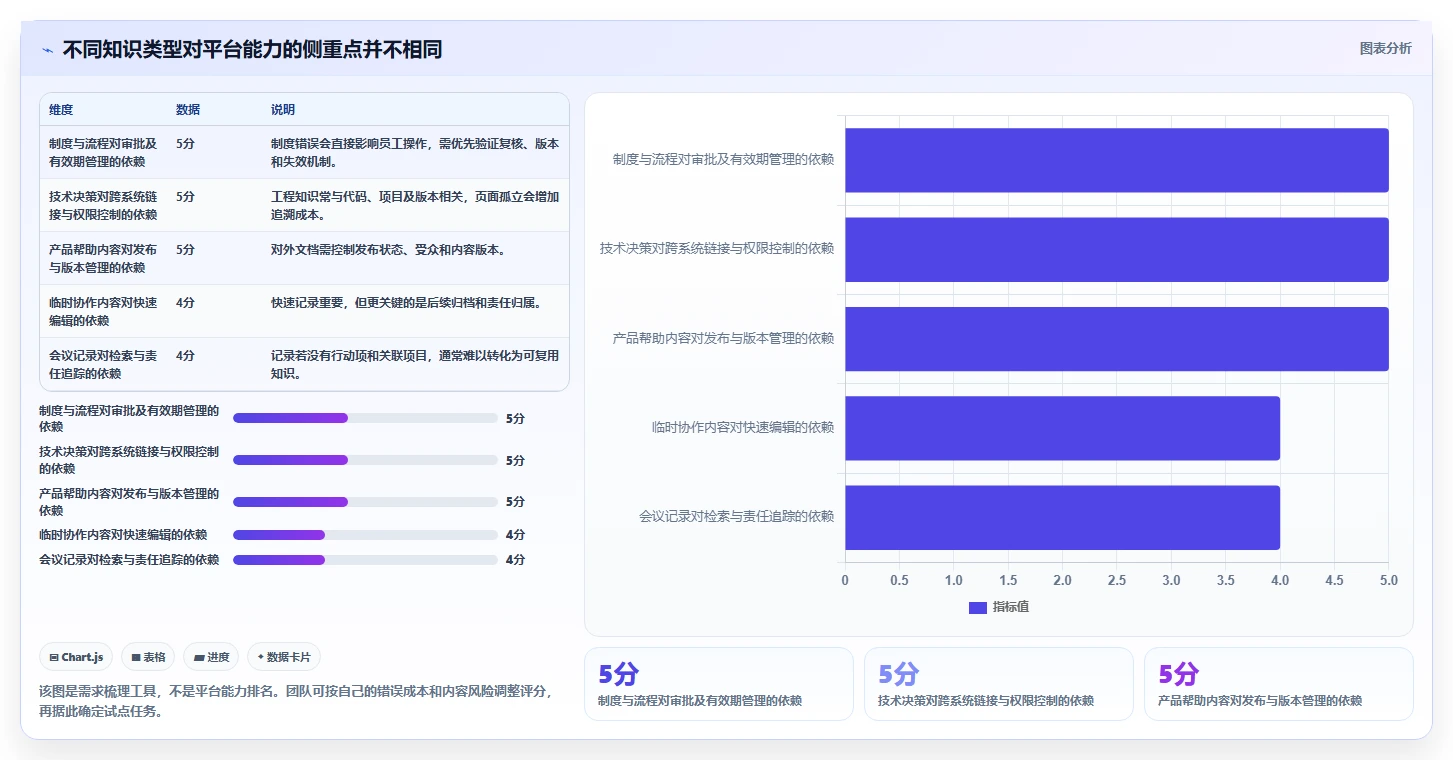The height and width of the screenshot is (760, 1453).
Task: Click the 图表分析 label
Action: [1385, 48]
